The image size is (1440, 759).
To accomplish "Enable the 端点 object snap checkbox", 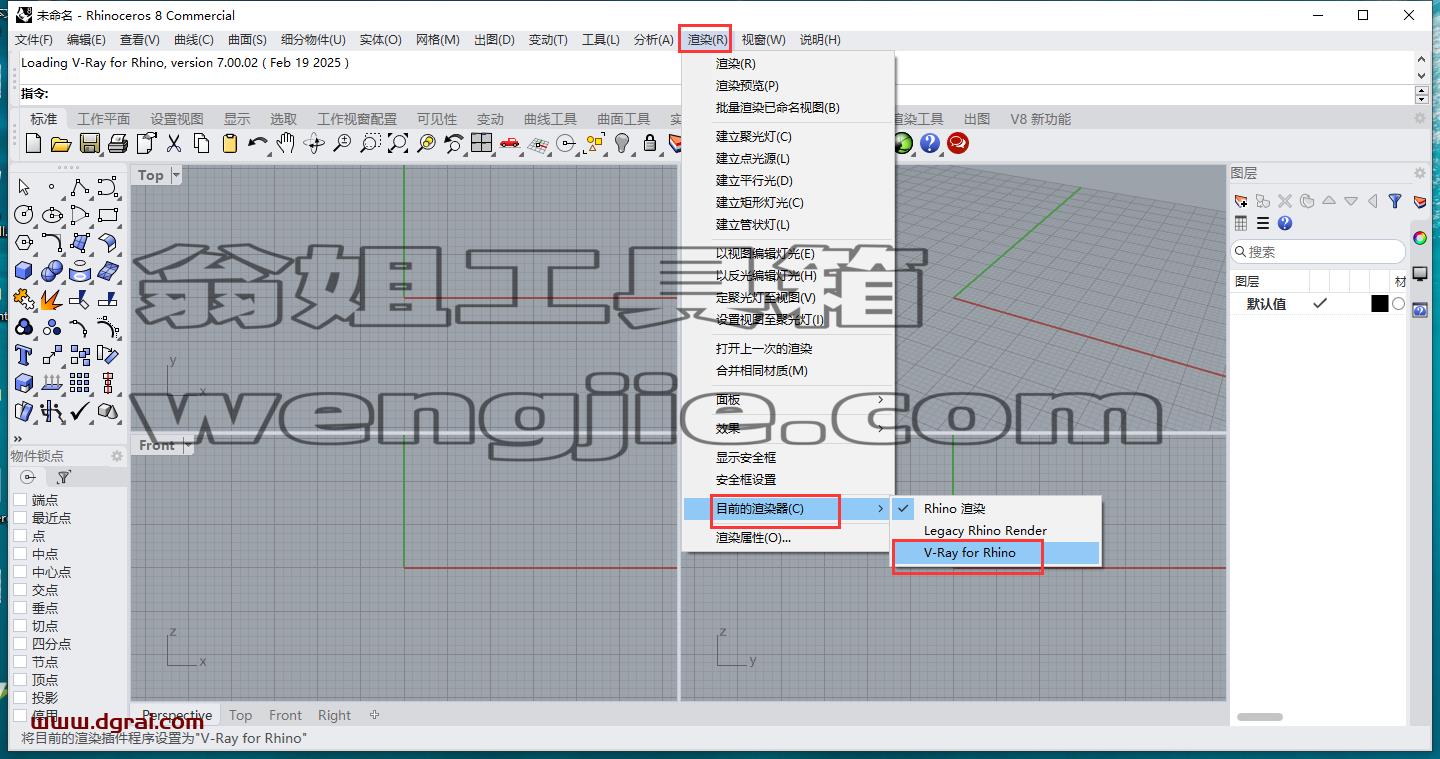I will (20, 500).
